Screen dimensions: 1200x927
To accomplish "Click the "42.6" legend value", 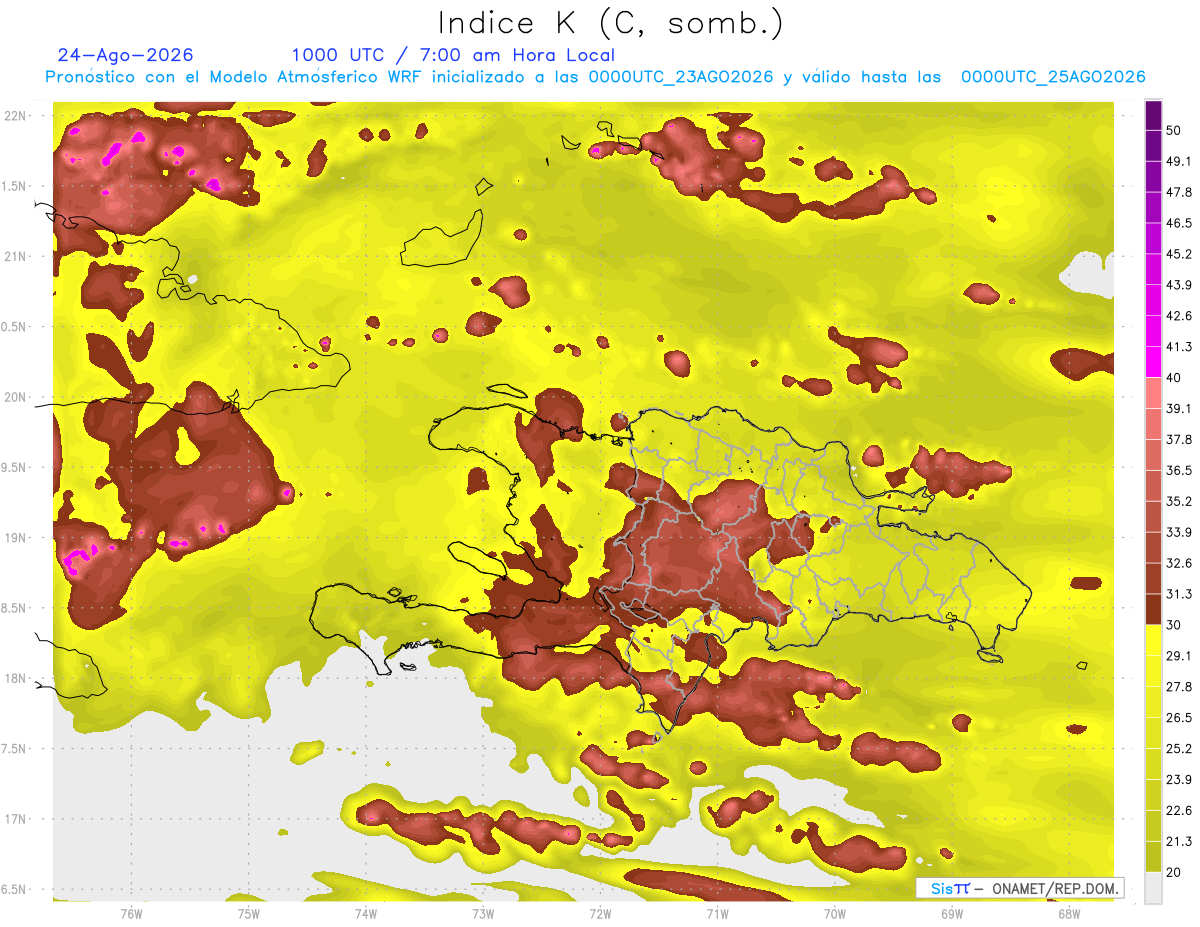I will coord(1179,316).
